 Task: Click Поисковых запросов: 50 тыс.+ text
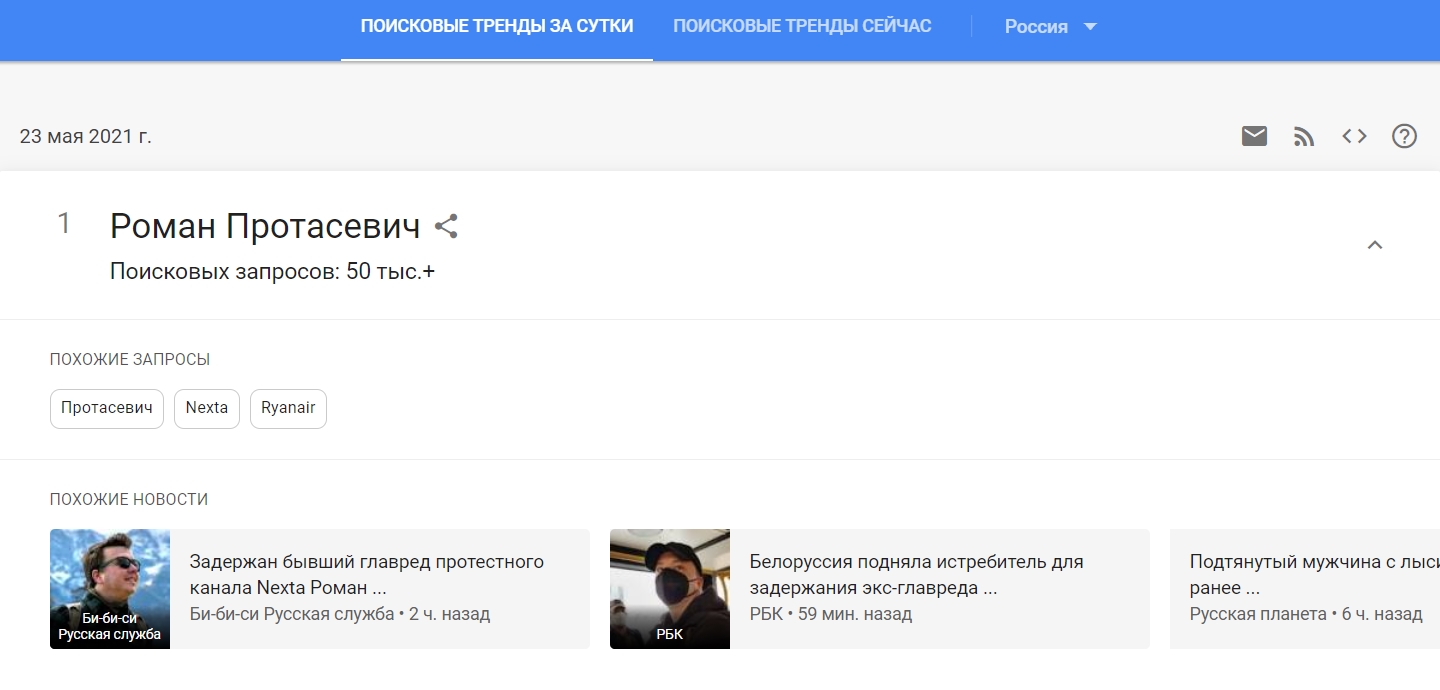272,271
